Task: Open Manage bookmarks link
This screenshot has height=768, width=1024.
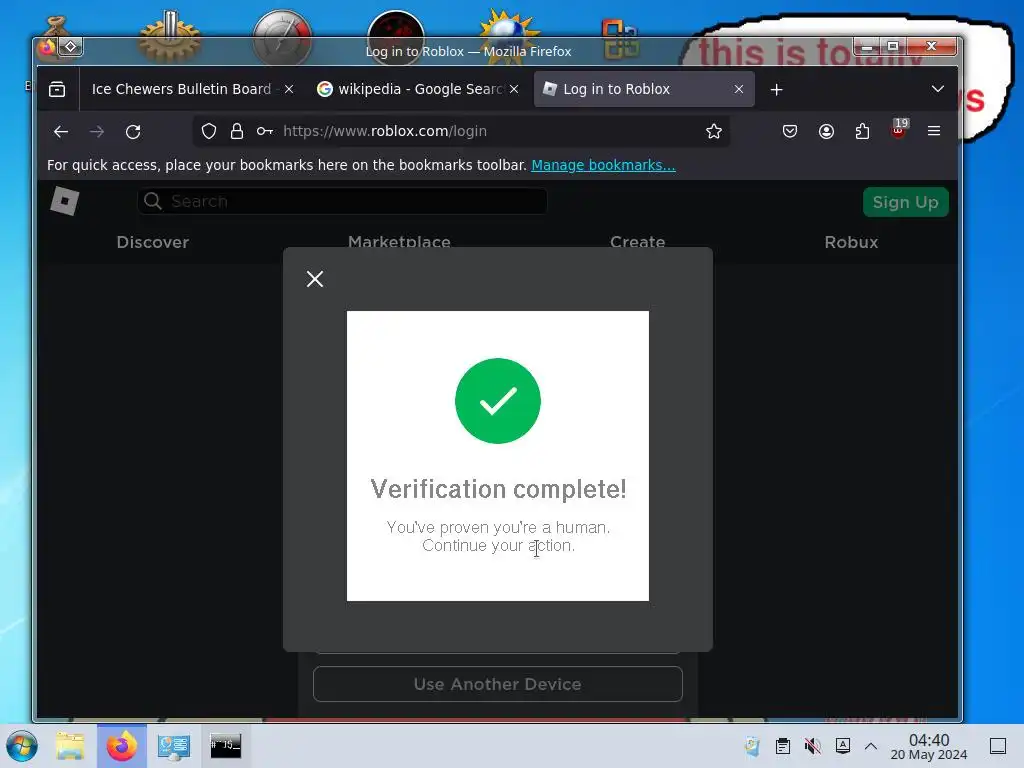Action: (x=603, y=165)
